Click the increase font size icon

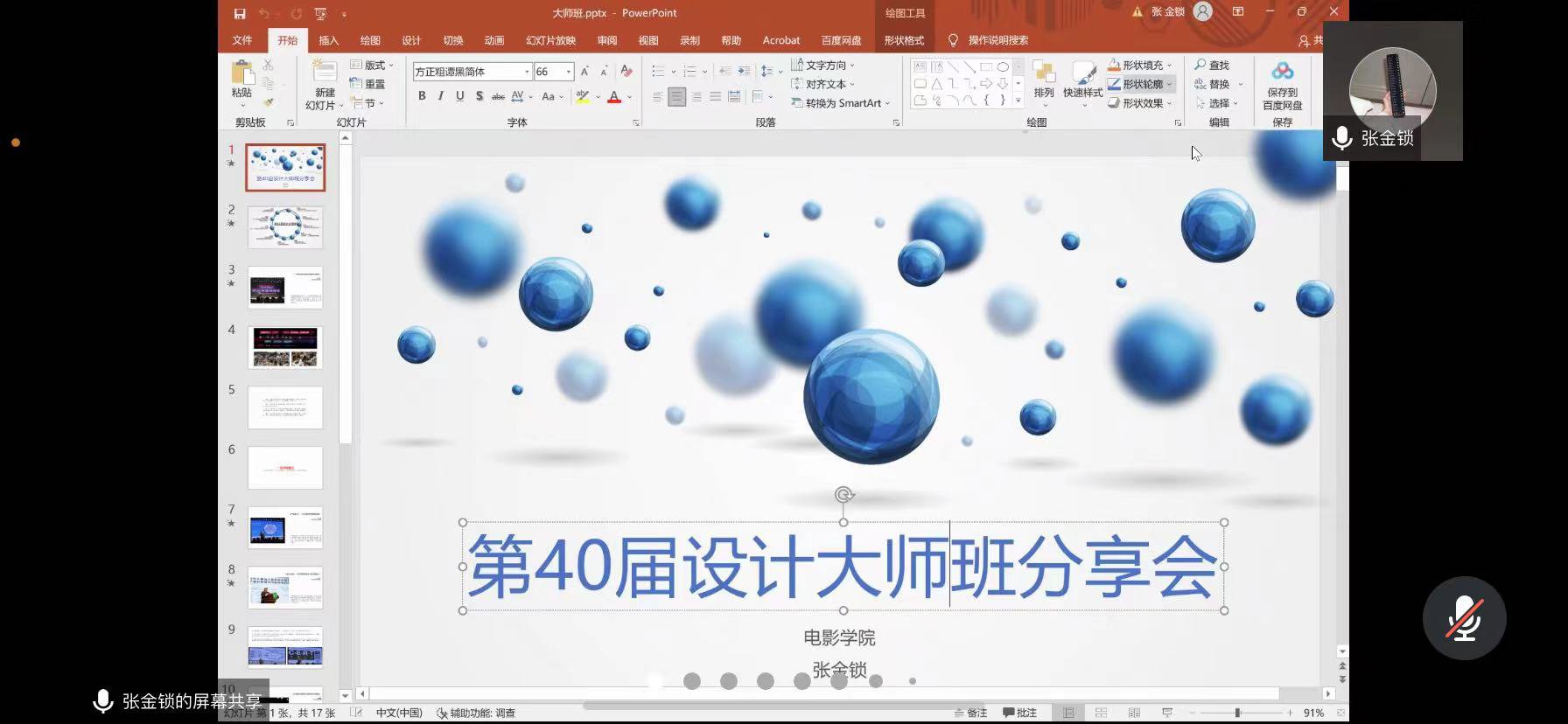point(584,71)
